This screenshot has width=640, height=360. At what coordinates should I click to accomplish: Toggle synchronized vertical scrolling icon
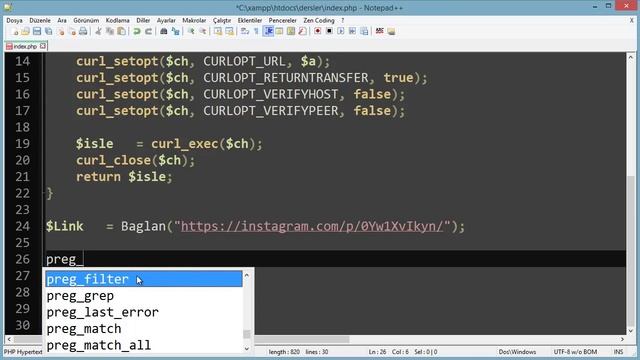218,31
